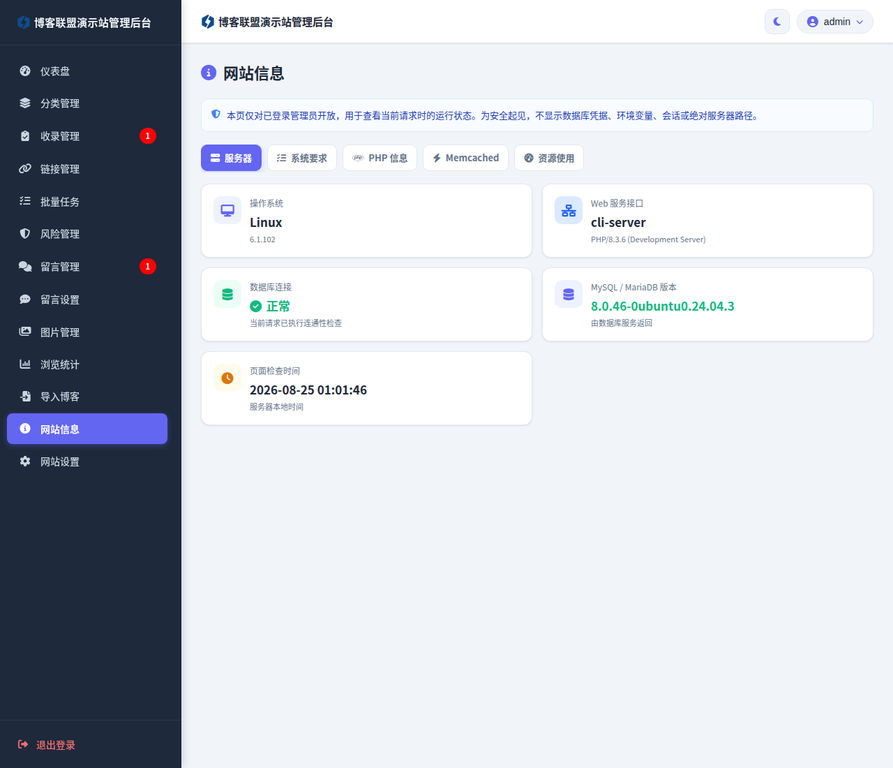Click the green 数据库连接 database icon
The width and height of the screenshot is (893, 768).
click(x=227, y=294)
